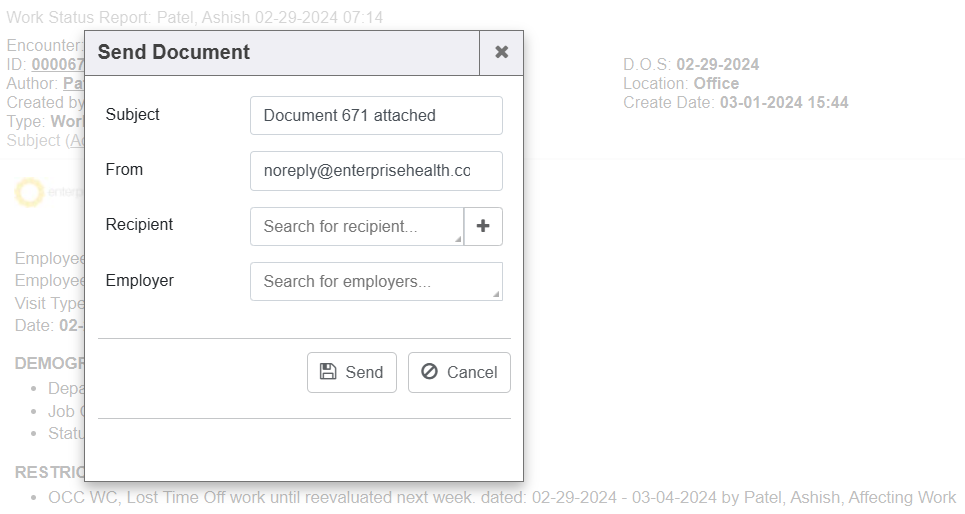Open the encounter ID link 000067
The image size is (965, 514).
[x=58, y=65]
